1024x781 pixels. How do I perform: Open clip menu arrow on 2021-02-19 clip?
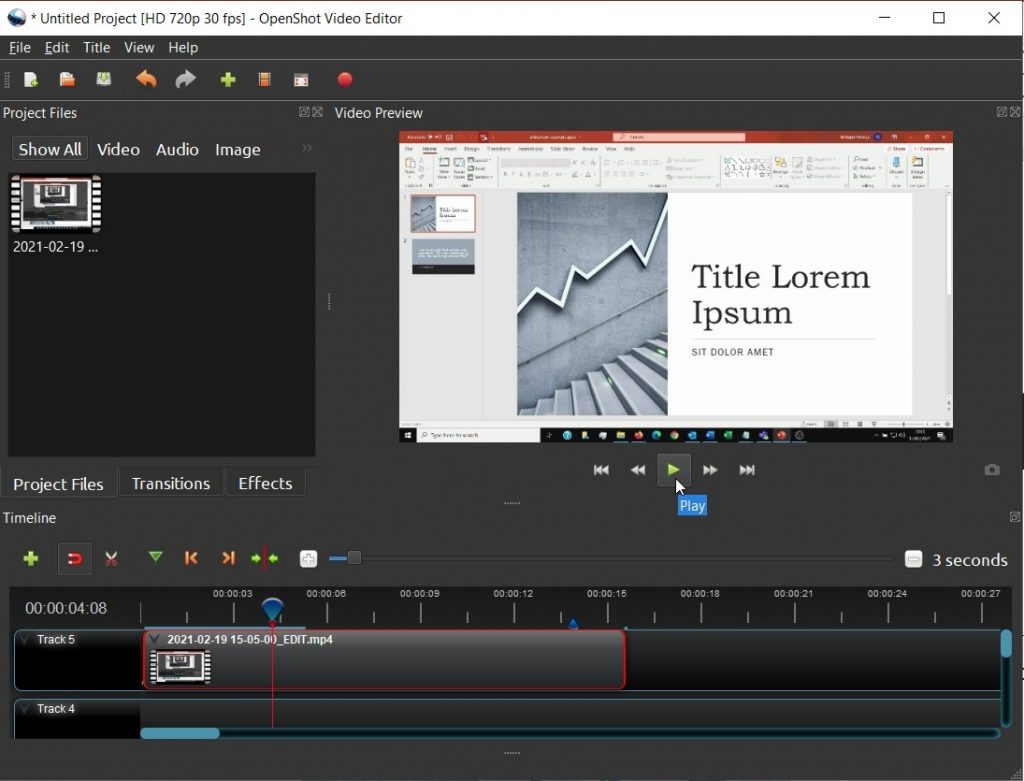click(x=154, y=639)
